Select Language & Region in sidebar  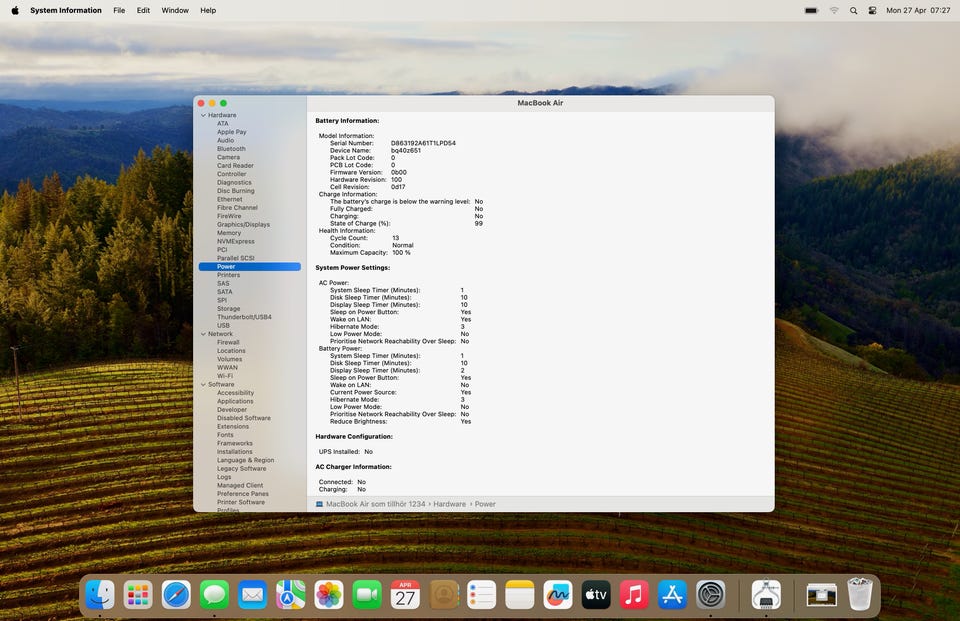tap(246, 460)
